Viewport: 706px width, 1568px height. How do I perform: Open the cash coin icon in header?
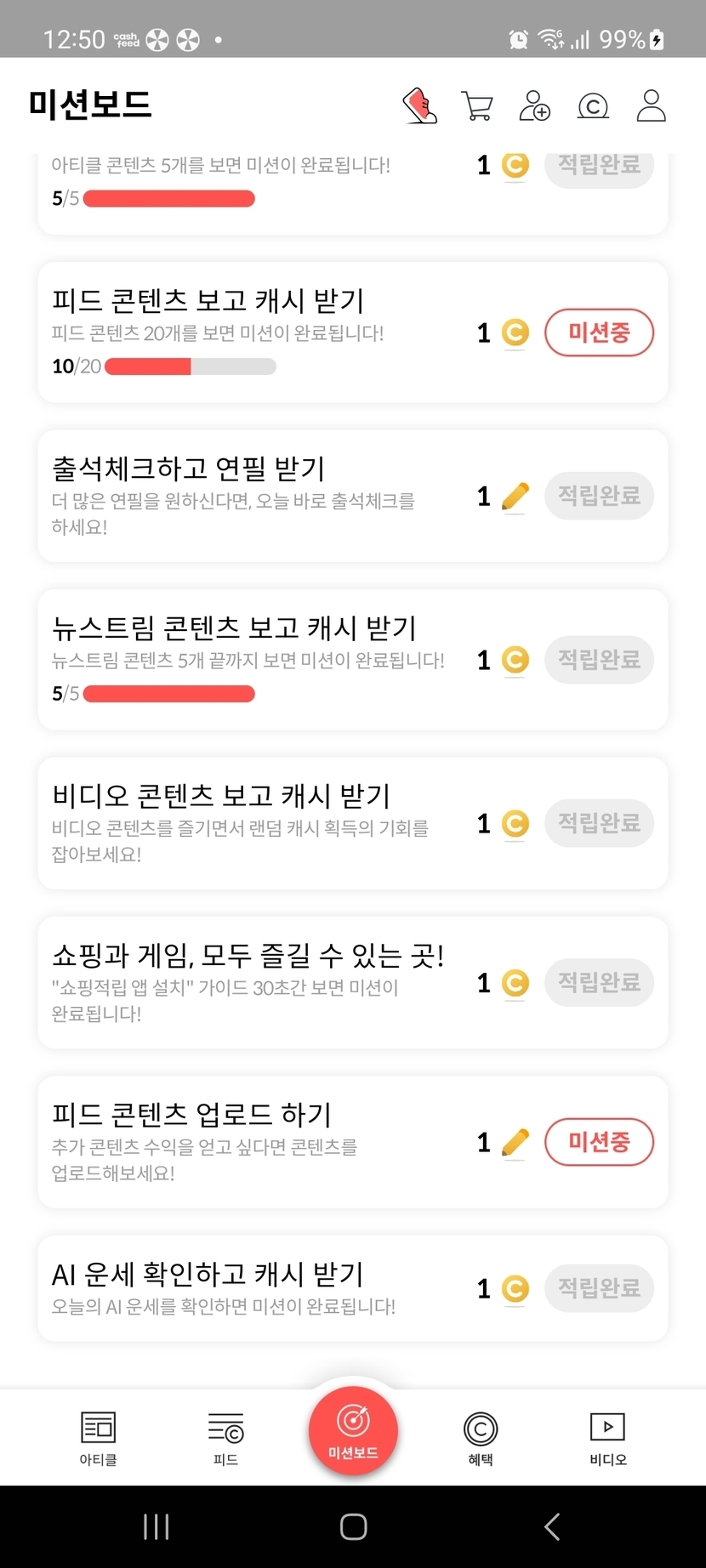[593, 106]
